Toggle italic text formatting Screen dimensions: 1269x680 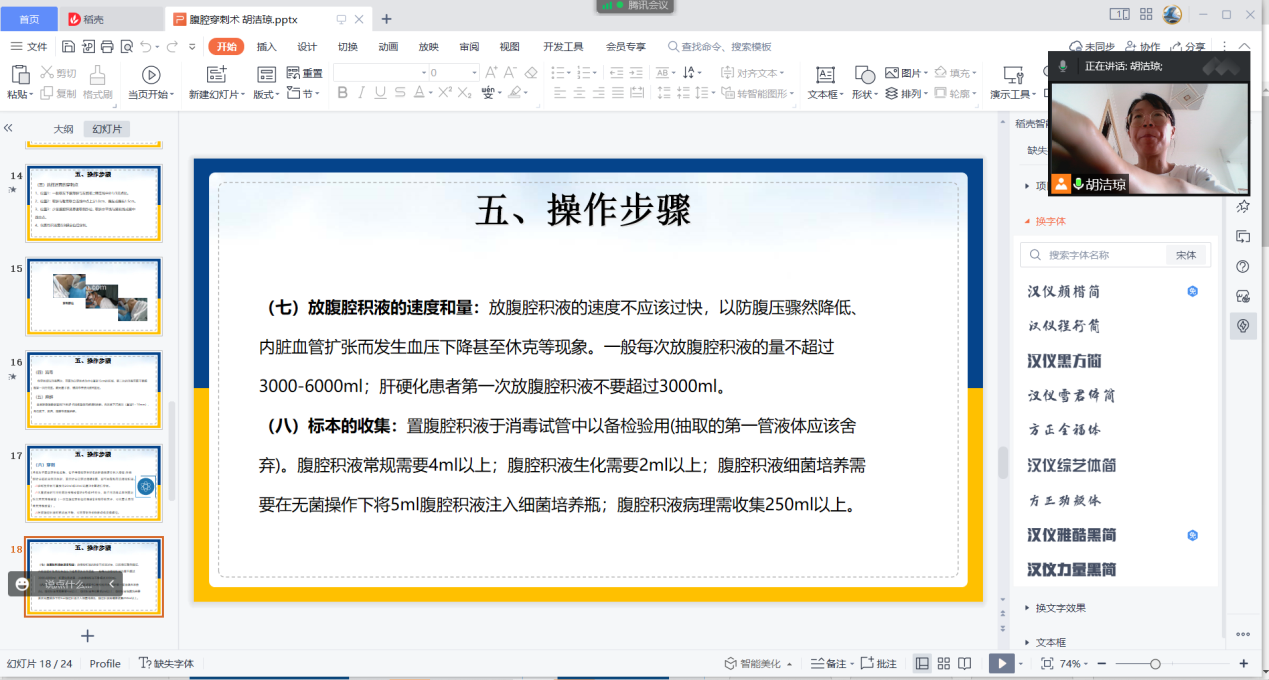(362, 93)
